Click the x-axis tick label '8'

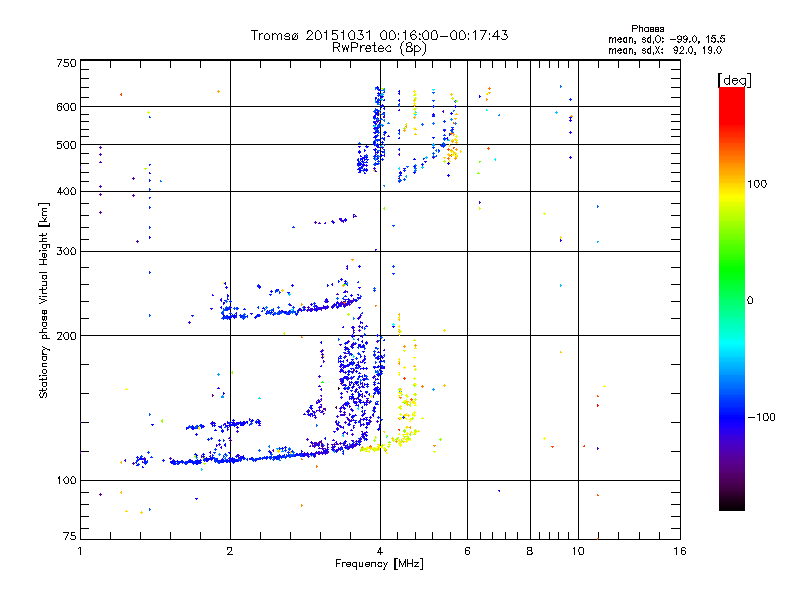(530, 551)
